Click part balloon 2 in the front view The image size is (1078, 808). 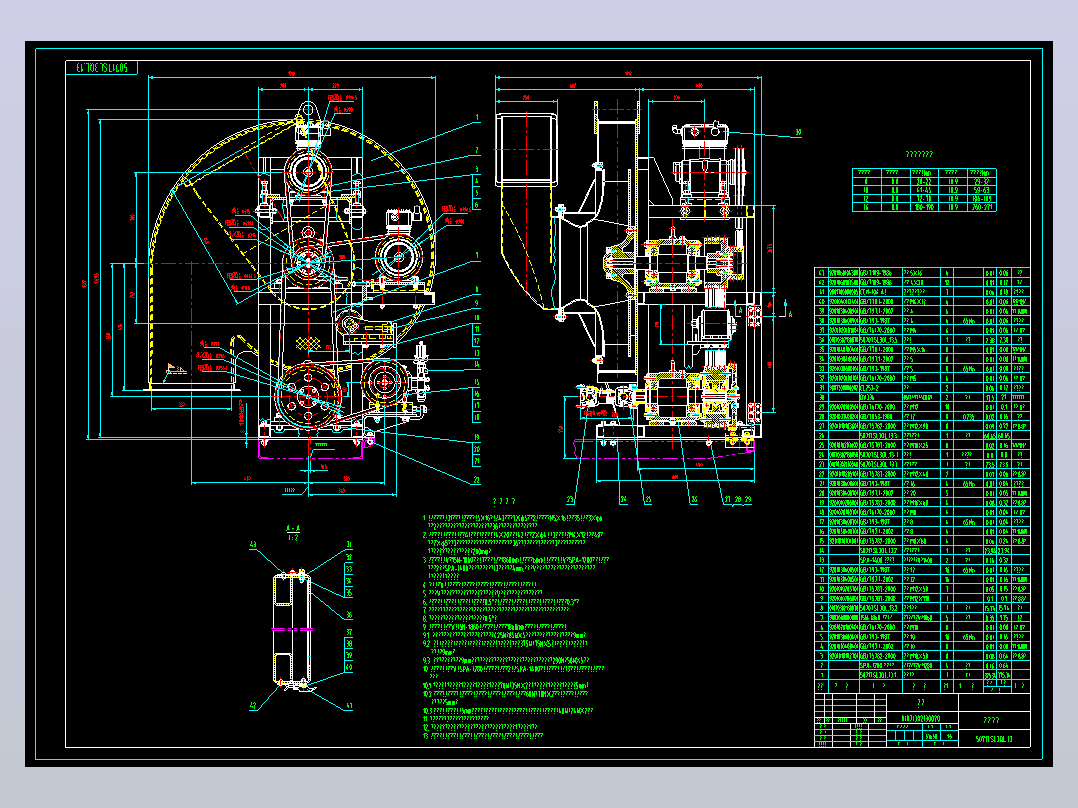(476, 151)
